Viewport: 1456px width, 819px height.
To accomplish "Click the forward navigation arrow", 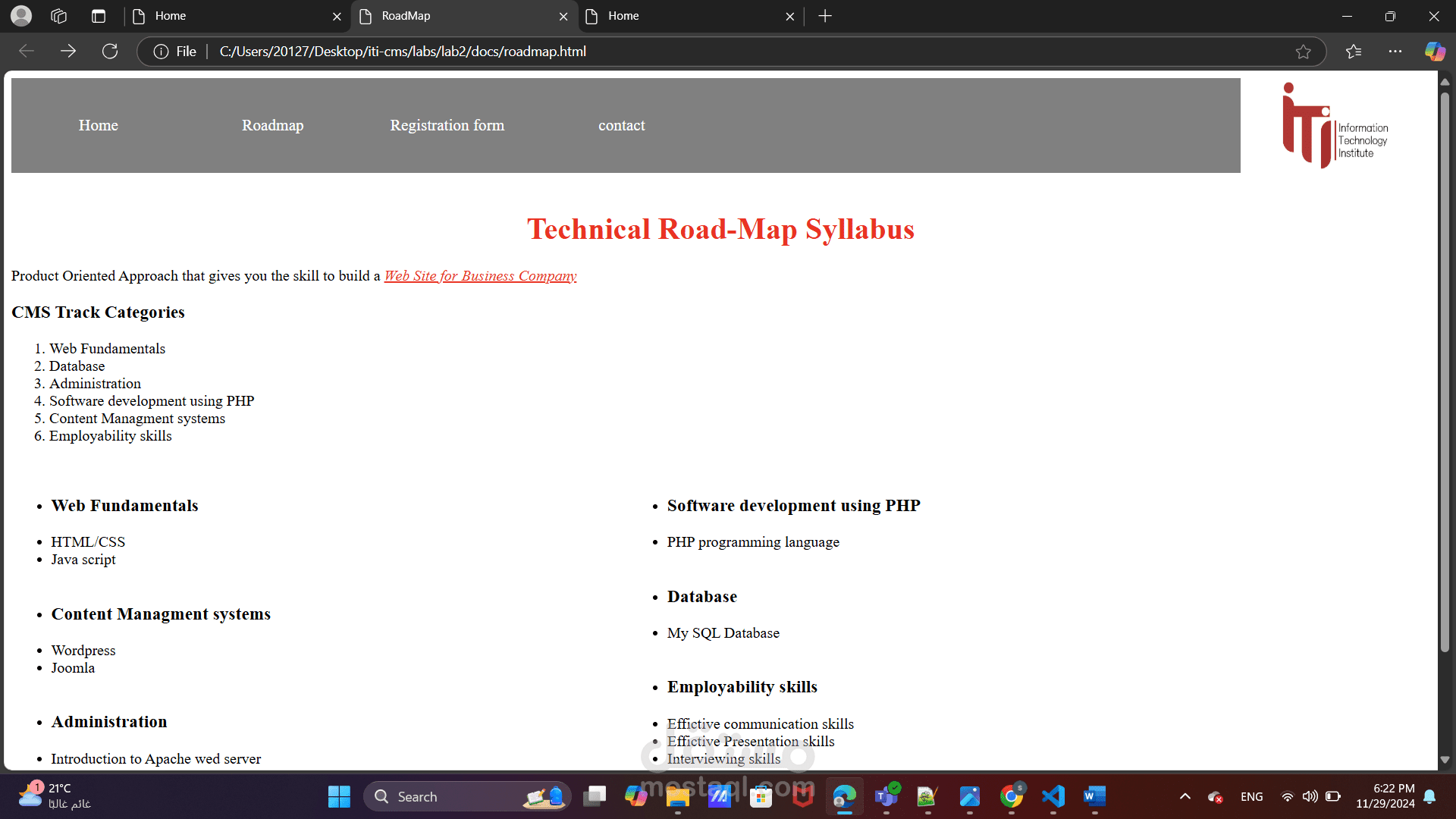I will tap(68, 51).
